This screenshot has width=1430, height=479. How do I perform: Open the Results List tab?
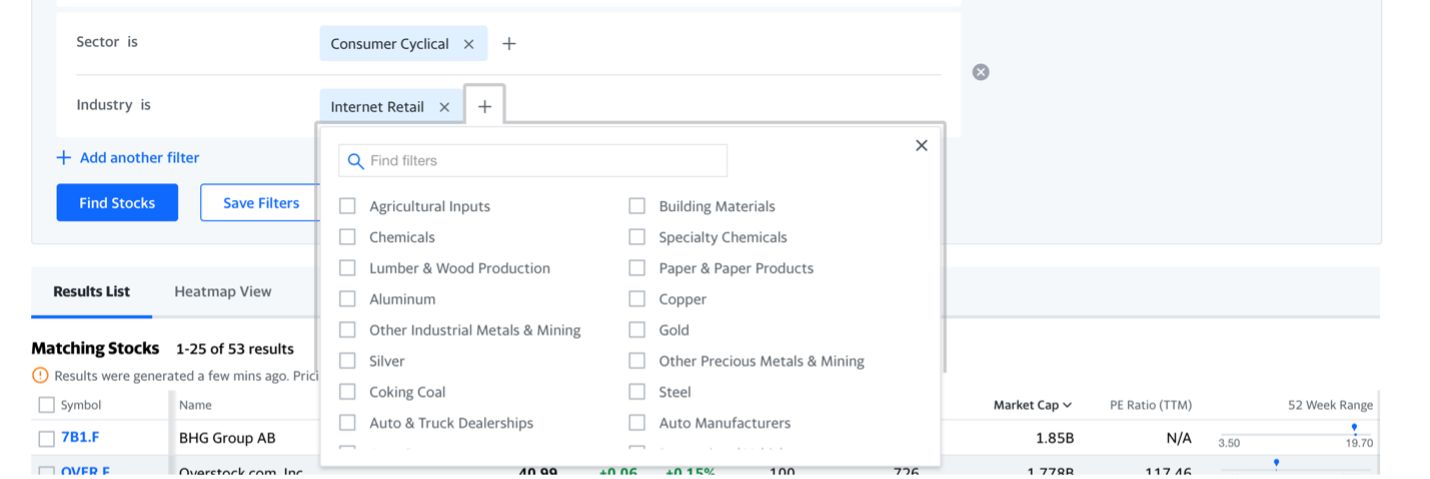pyautogui.click(x=91, y=292)
